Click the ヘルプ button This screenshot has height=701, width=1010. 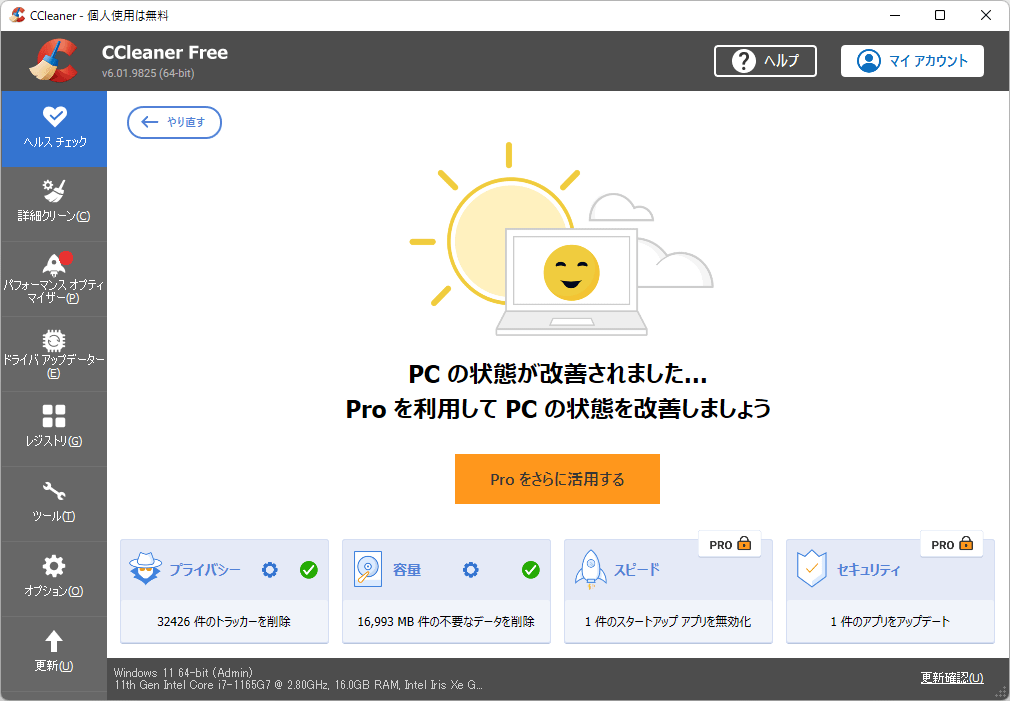765,61
